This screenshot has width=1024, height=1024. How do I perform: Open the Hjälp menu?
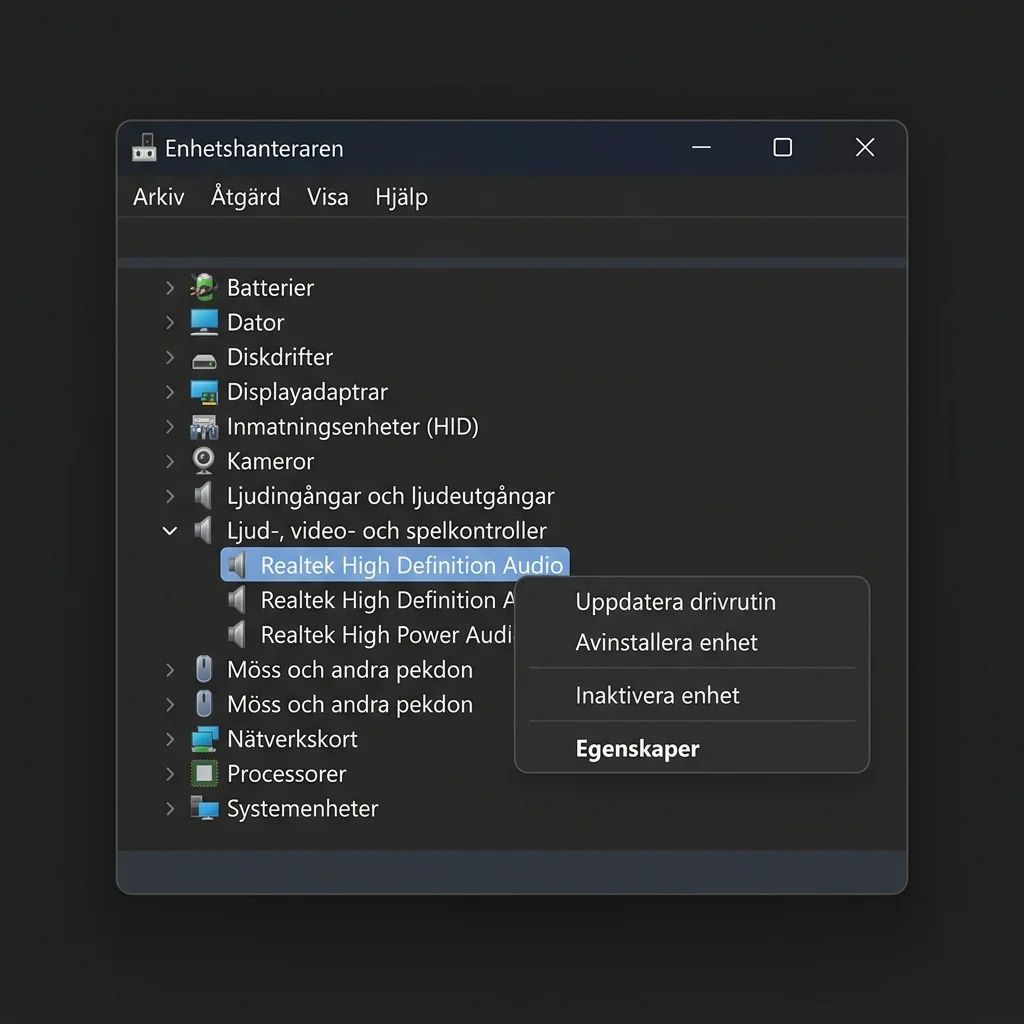[402, 197]
